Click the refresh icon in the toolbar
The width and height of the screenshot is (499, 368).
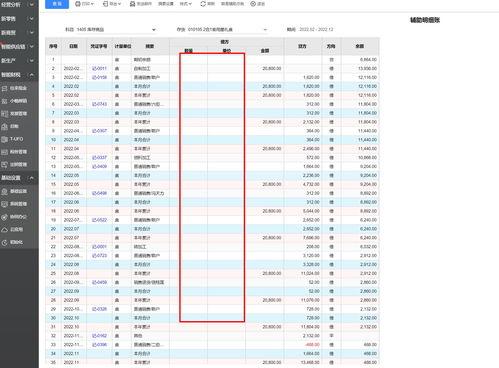203,4
